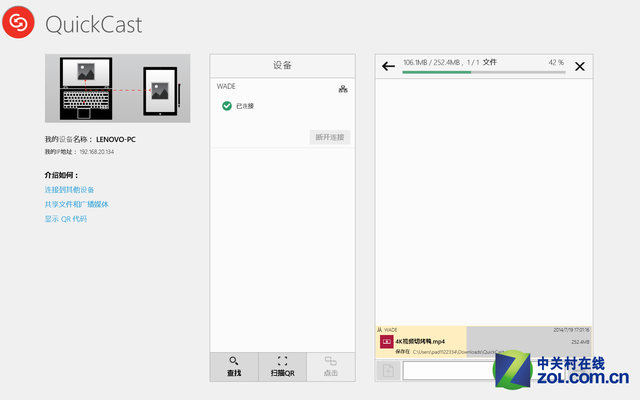Cancel transfer with the X icon

[580, 67]
